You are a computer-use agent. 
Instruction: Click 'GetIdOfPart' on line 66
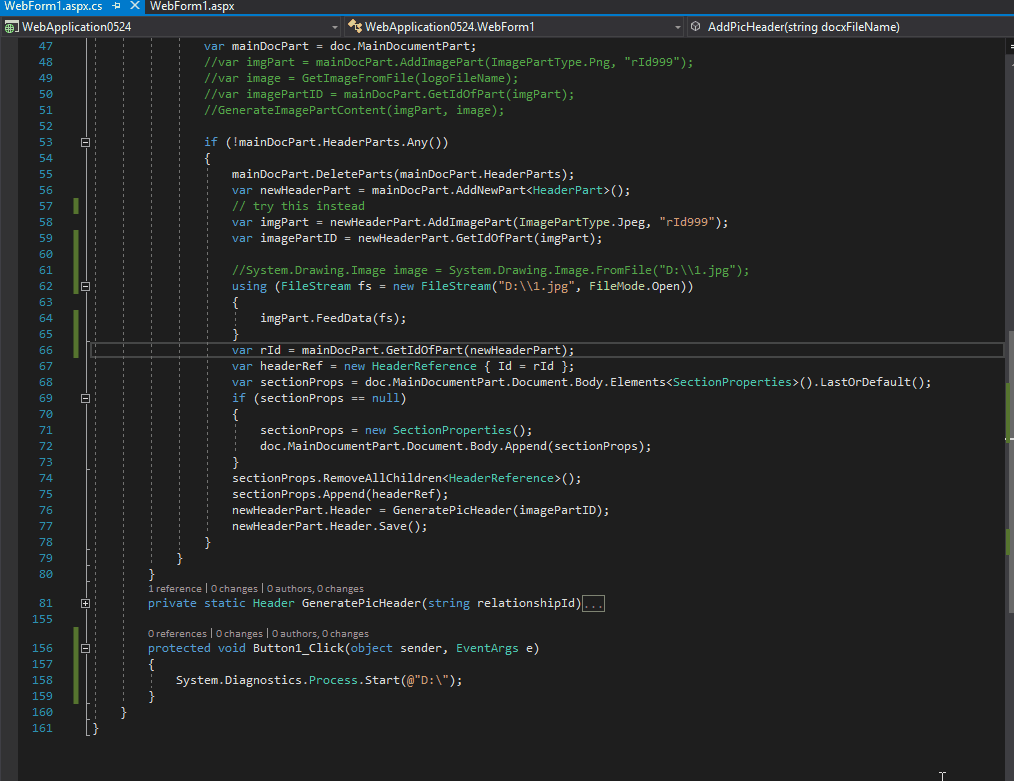coord(424,350)
